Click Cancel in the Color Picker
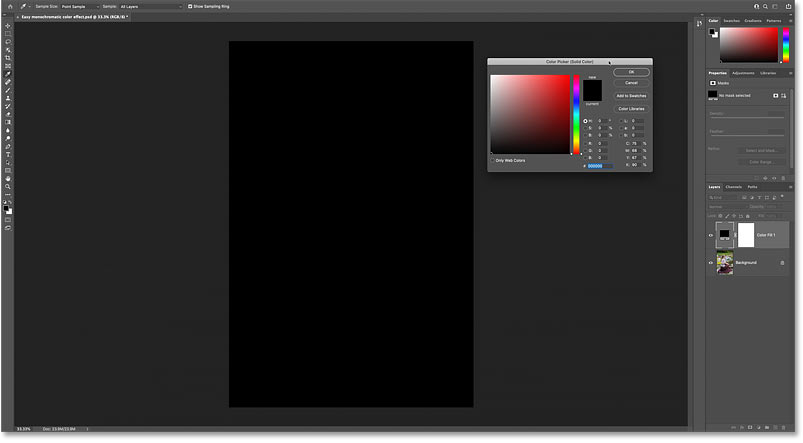This screenshot has width=803, height=443. pos(631,83)
